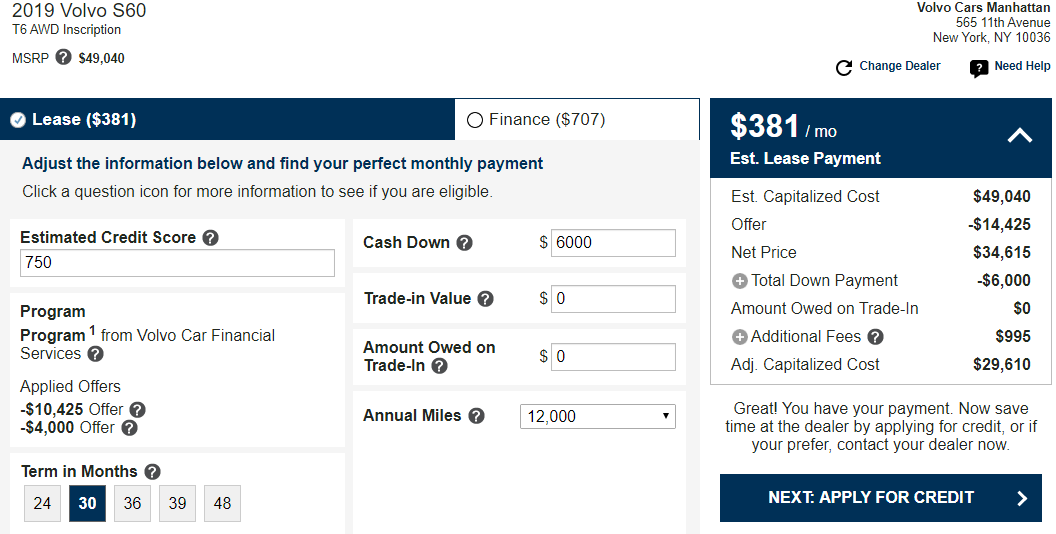Screen dimensions: 1056x534
Task: Select the Finance ($707) radio option
Action: 475,120
